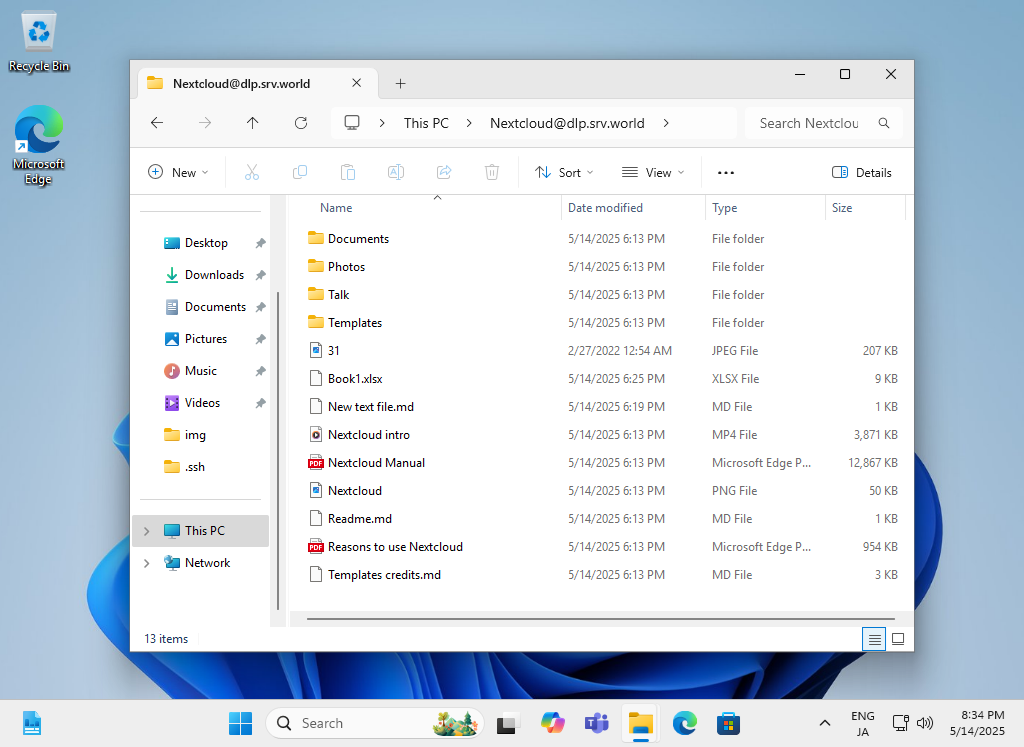Go back with the Back arrow
The image size is (1024, 747).
pos(157,123)
